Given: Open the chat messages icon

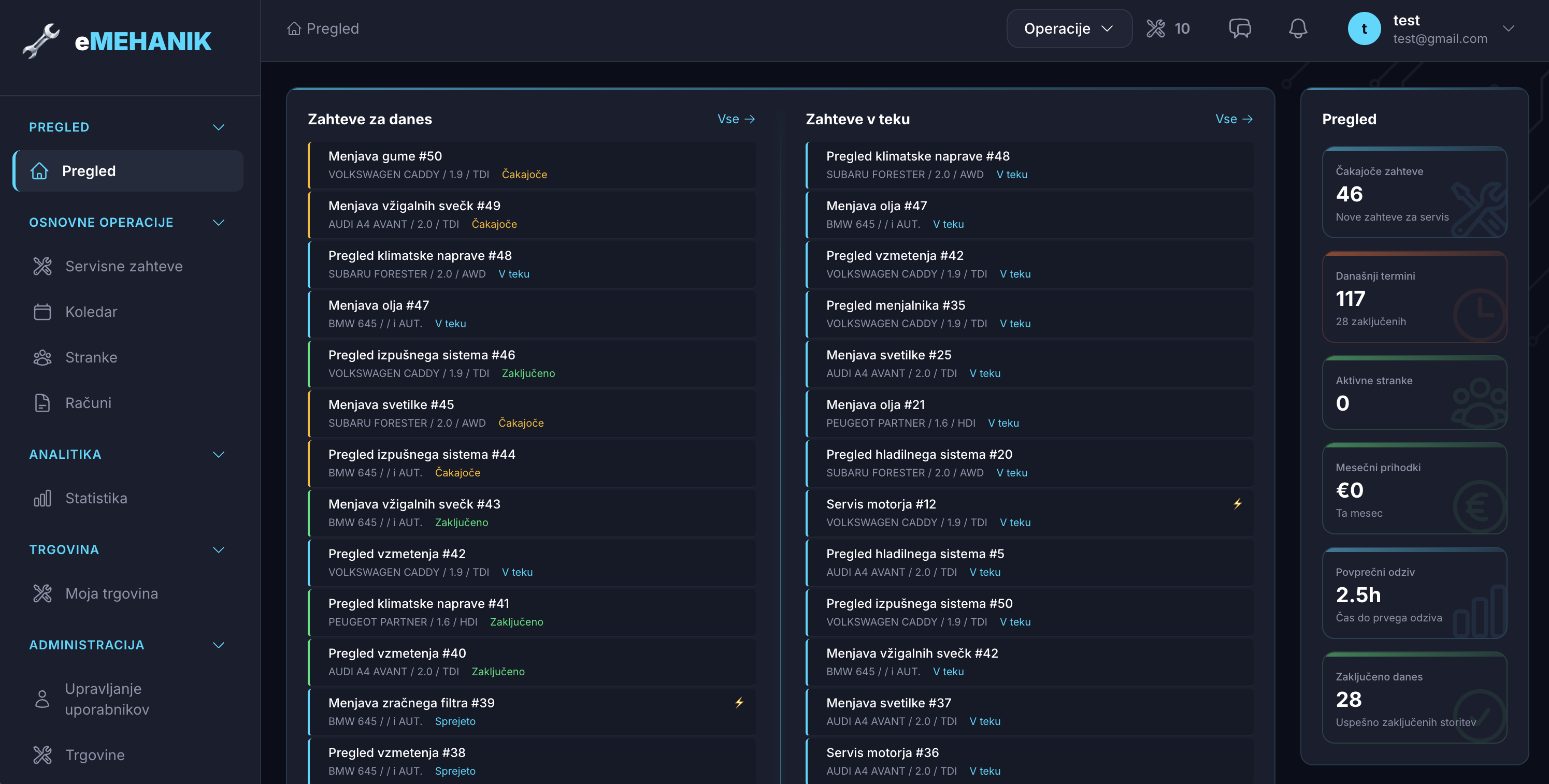Looking at the screenshot, I should click(x=1240, y=27).
